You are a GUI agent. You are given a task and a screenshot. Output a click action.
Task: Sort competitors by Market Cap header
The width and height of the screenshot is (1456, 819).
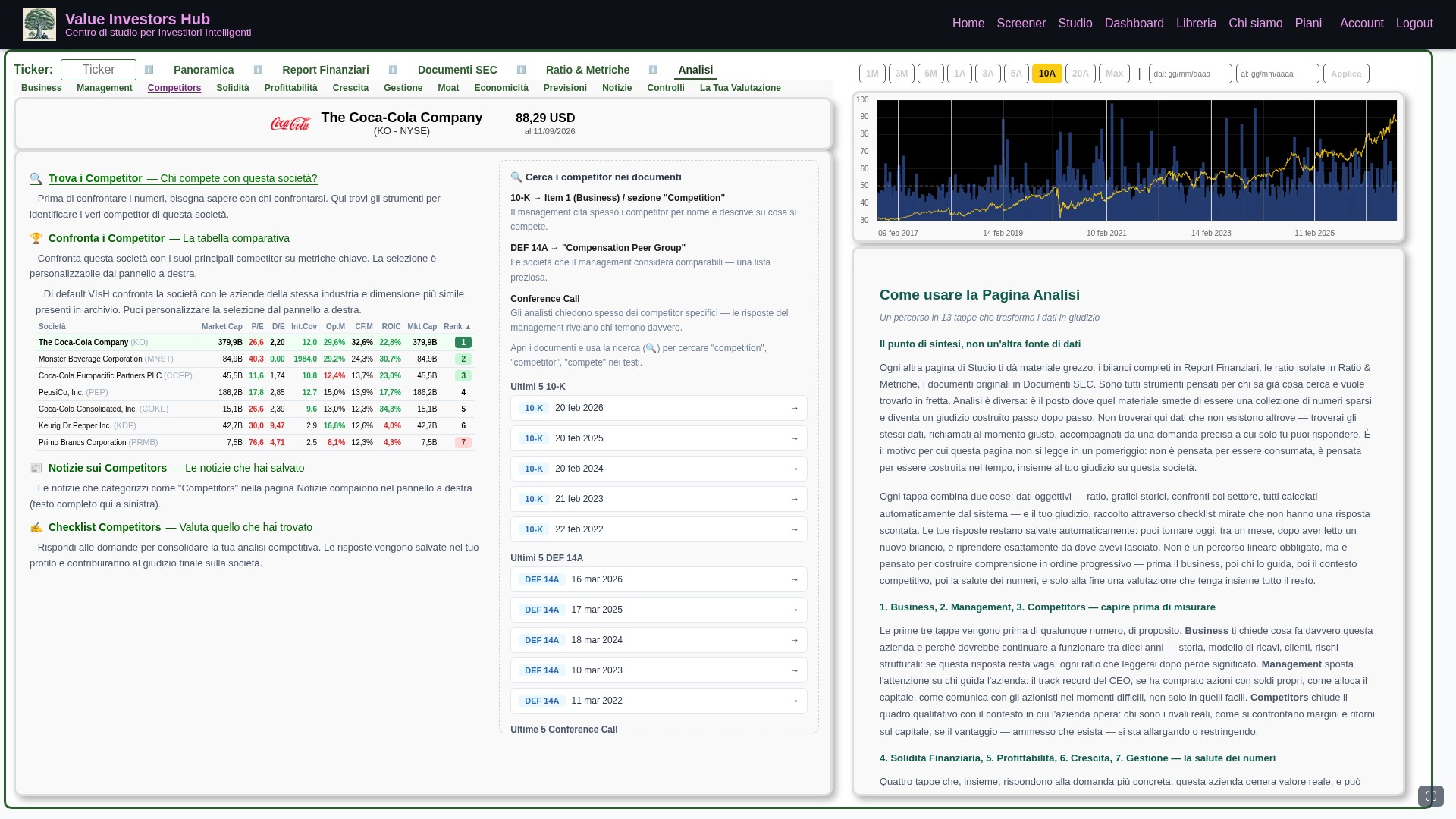tap(221, 327)
